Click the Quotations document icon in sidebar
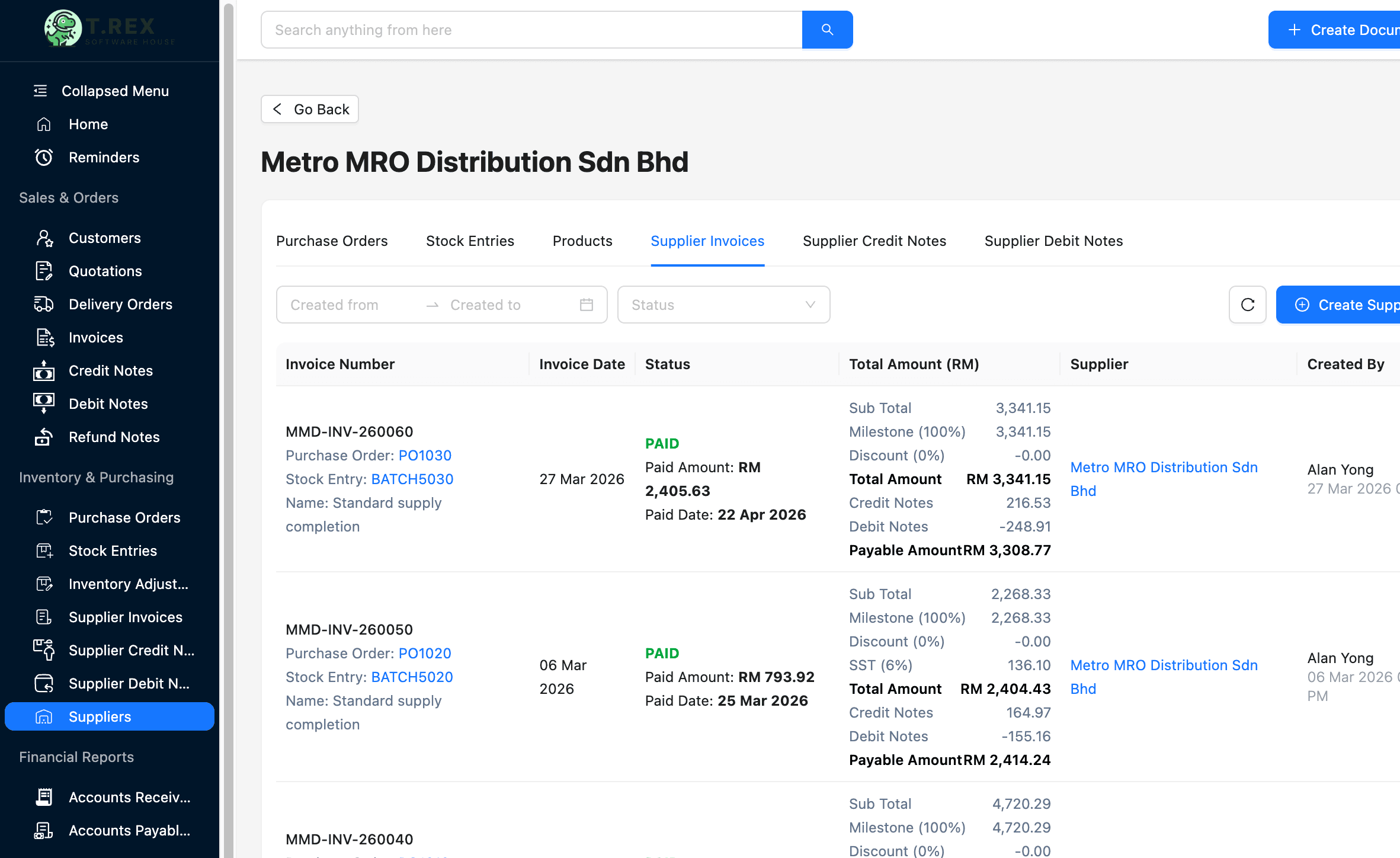 point(44,271)
